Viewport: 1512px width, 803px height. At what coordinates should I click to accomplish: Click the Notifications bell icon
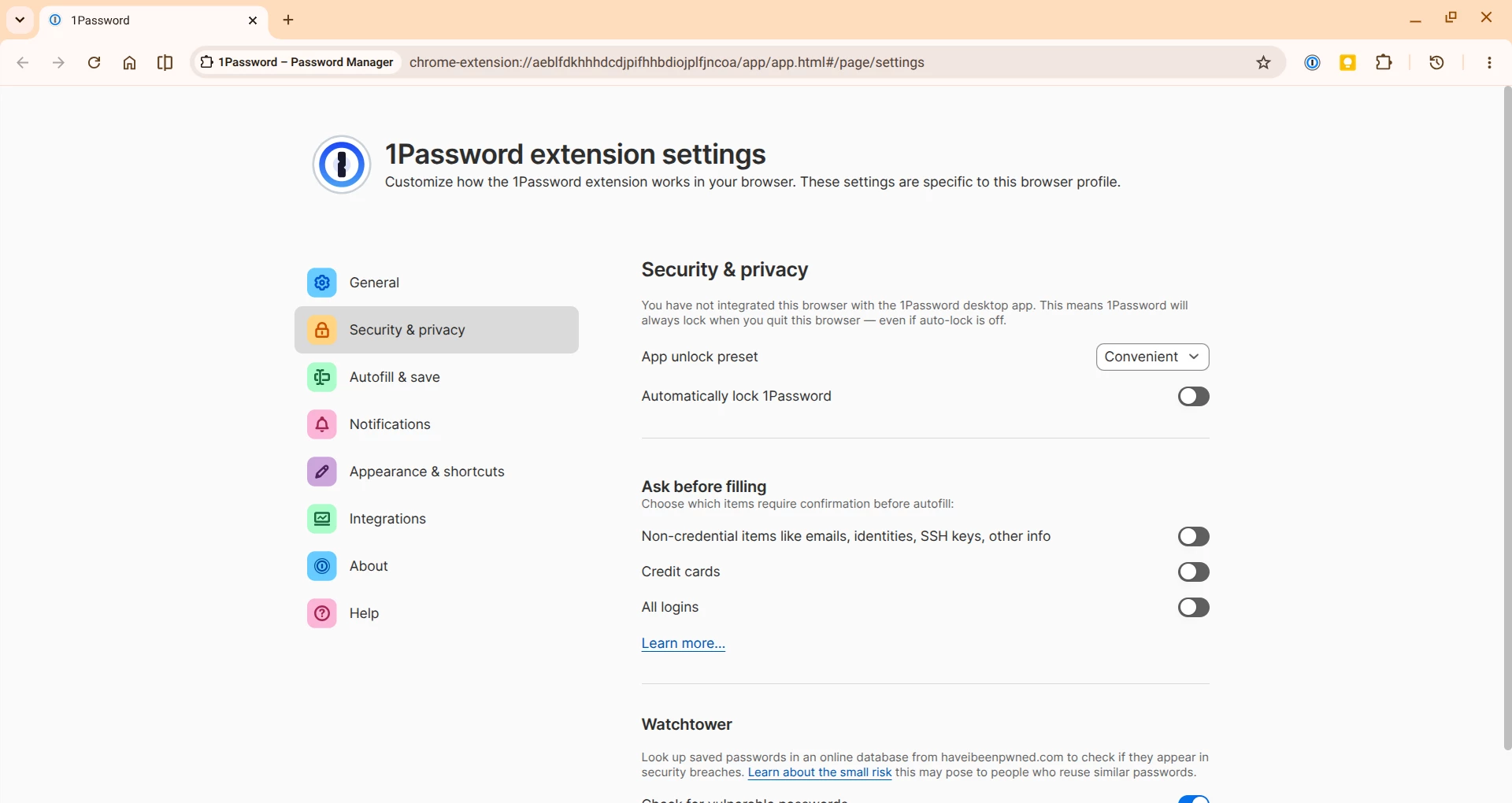[x=322, y=424]
